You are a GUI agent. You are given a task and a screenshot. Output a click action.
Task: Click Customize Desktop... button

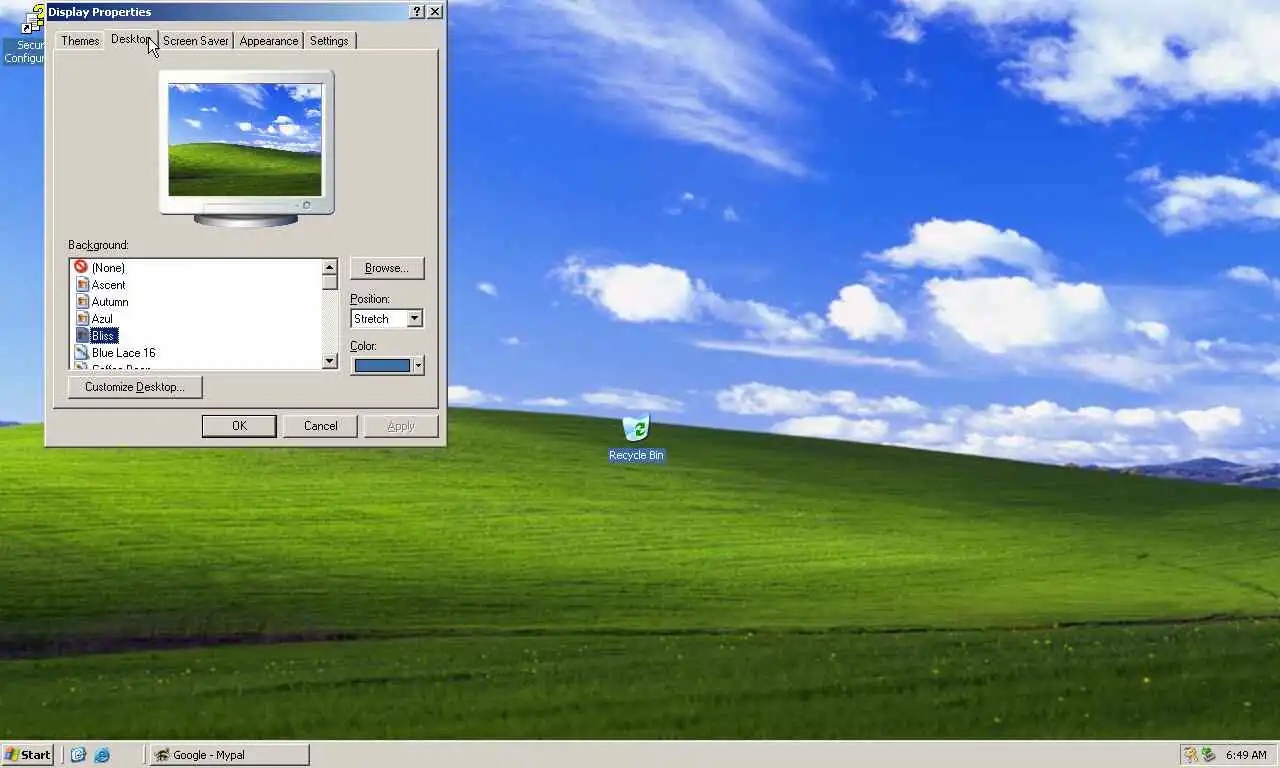[x=135, y=387]
